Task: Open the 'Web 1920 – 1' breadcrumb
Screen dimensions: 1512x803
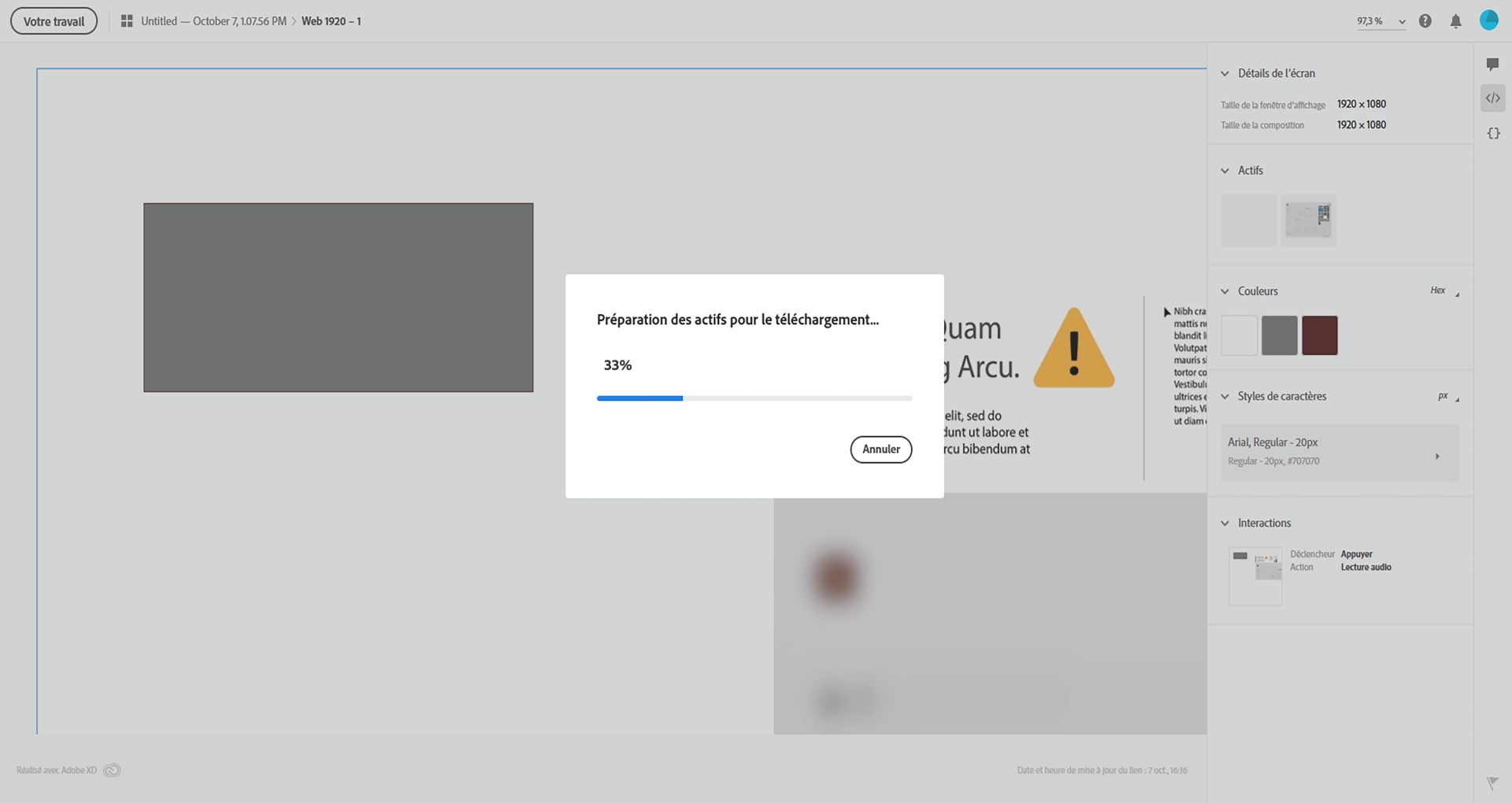Action: pos(332,21)
